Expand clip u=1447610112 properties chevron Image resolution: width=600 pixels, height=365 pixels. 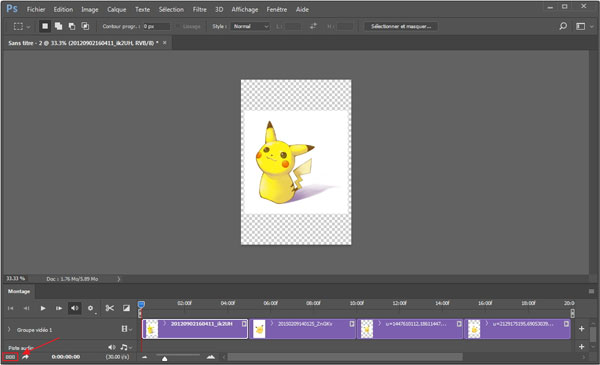pyautogui.click(x=380, y=324)
